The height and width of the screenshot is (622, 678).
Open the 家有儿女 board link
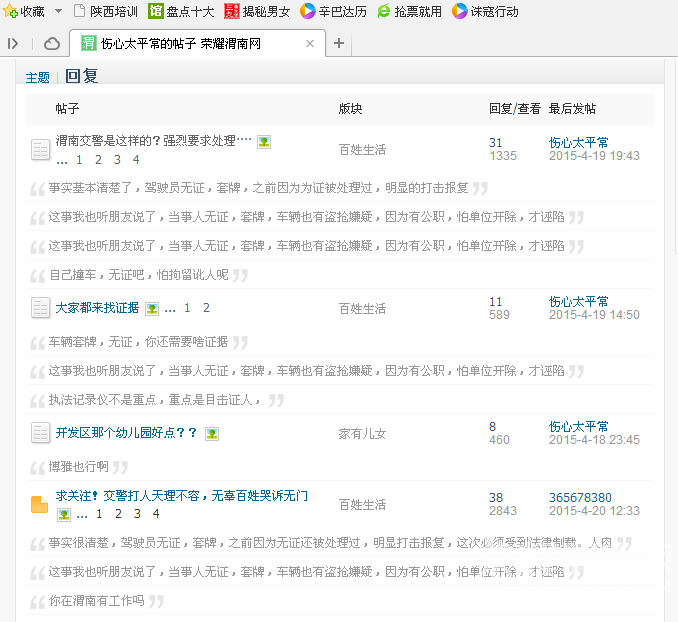pos(362,434)
